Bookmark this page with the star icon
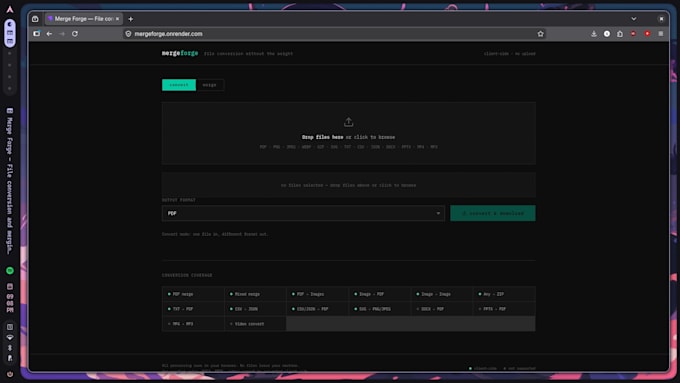The width and height of the screenshot is (680, 383). pyautogui.click(x=540, y=34)
